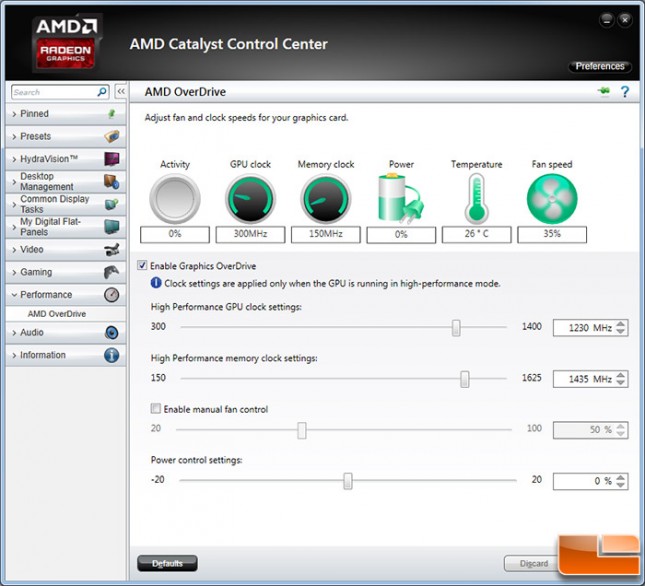Disable the Enable Graphics OverDrive checkbox

[142, 265]
